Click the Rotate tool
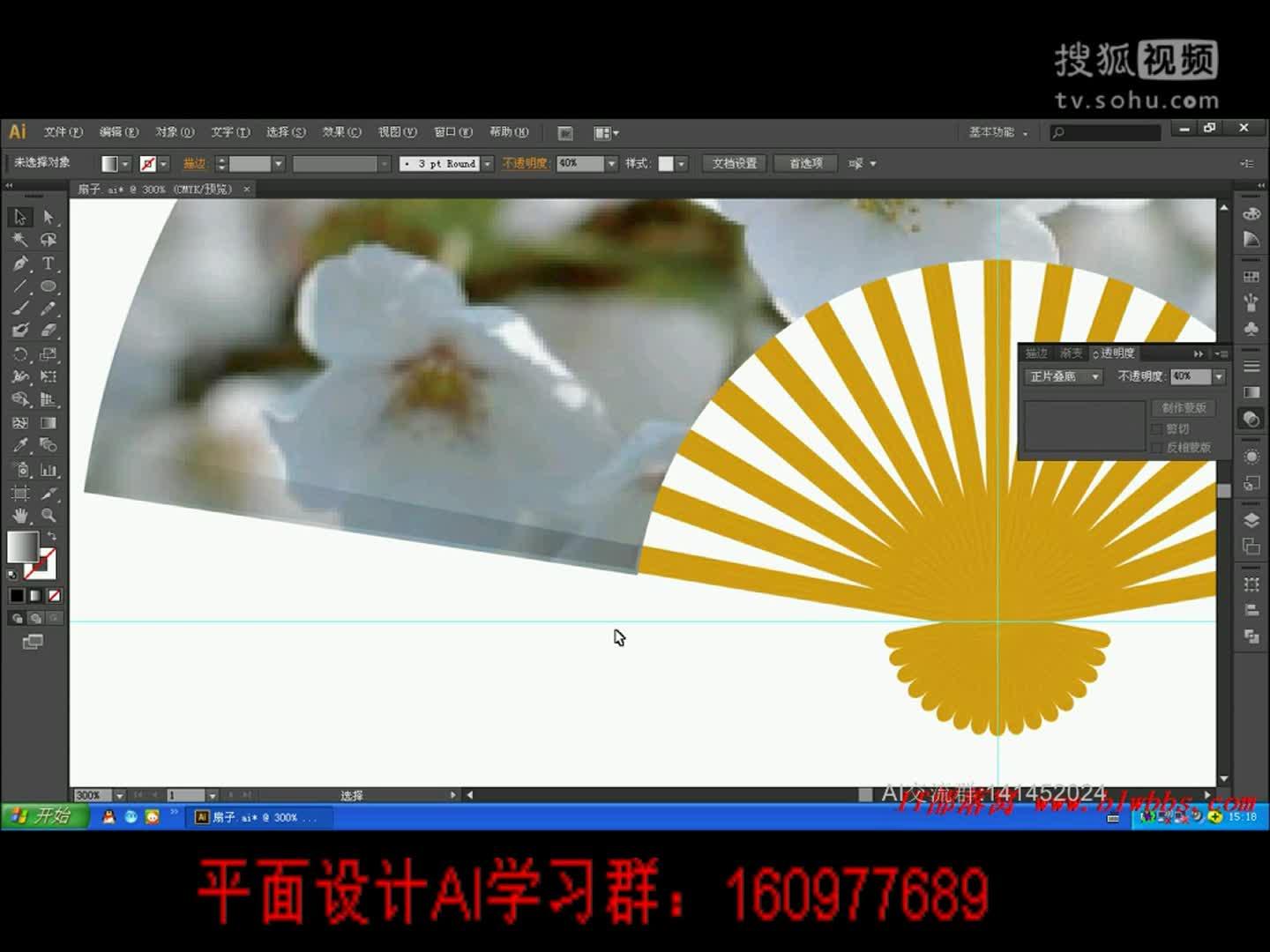 point(19,353)
